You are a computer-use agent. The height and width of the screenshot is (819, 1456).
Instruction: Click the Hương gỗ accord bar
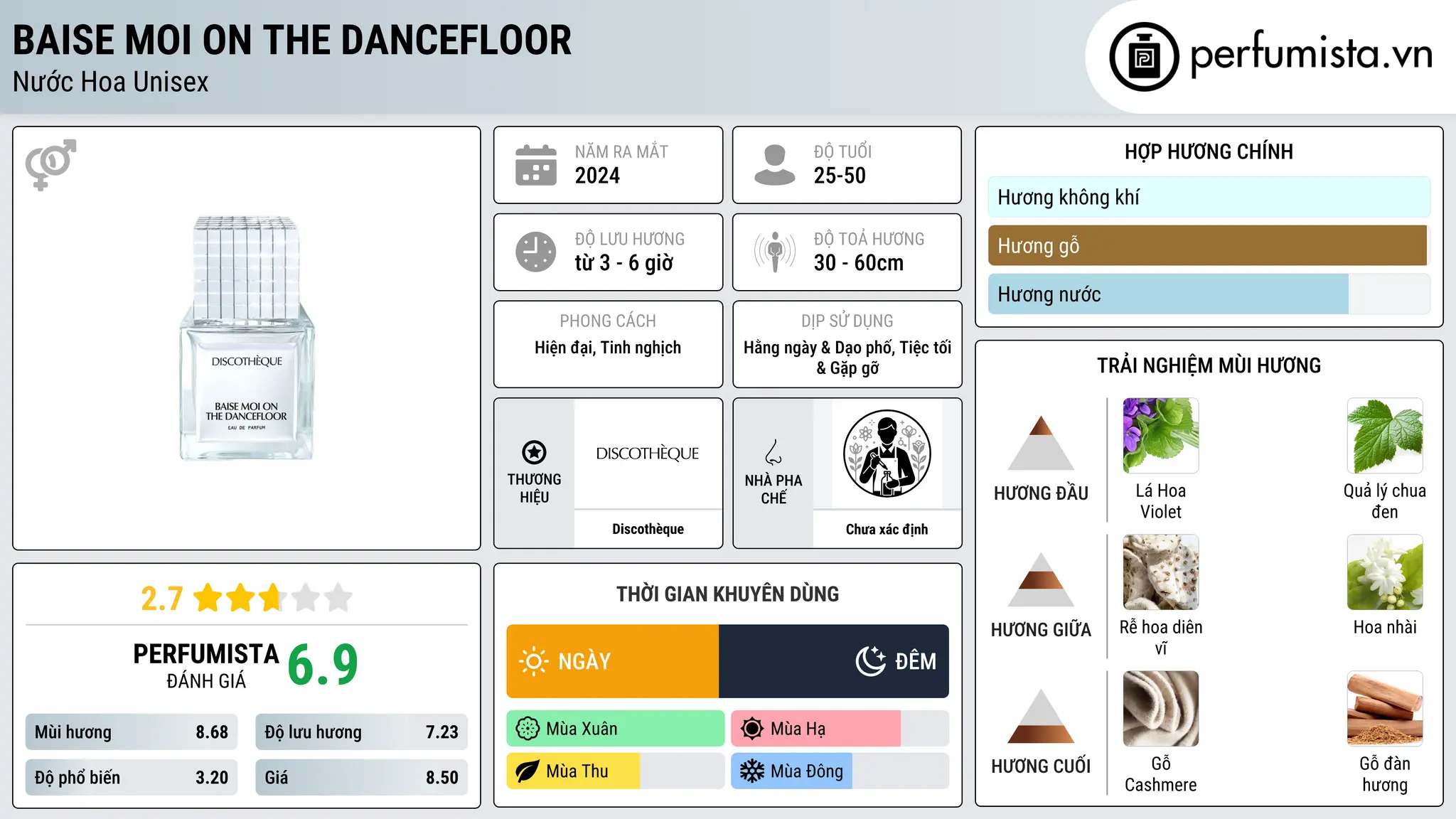point(1209,245)
